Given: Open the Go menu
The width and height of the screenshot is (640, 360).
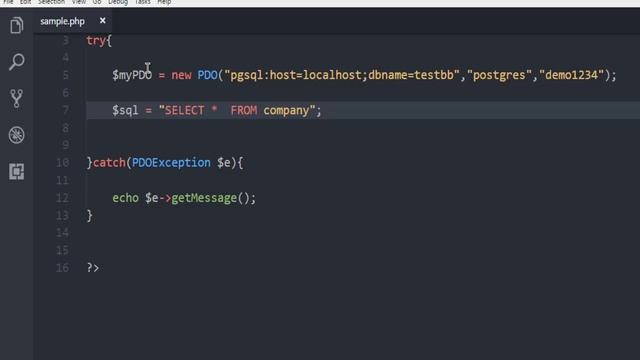Looking at the screenshot, I should (x=97, y=2).
